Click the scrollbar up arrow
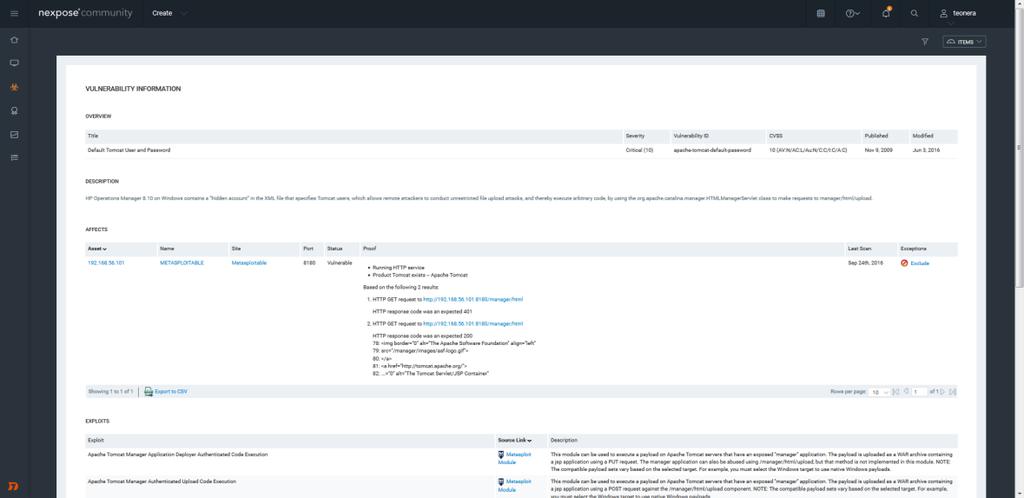This screenshot has width=1024, height=498. (x=1020, y=3)
